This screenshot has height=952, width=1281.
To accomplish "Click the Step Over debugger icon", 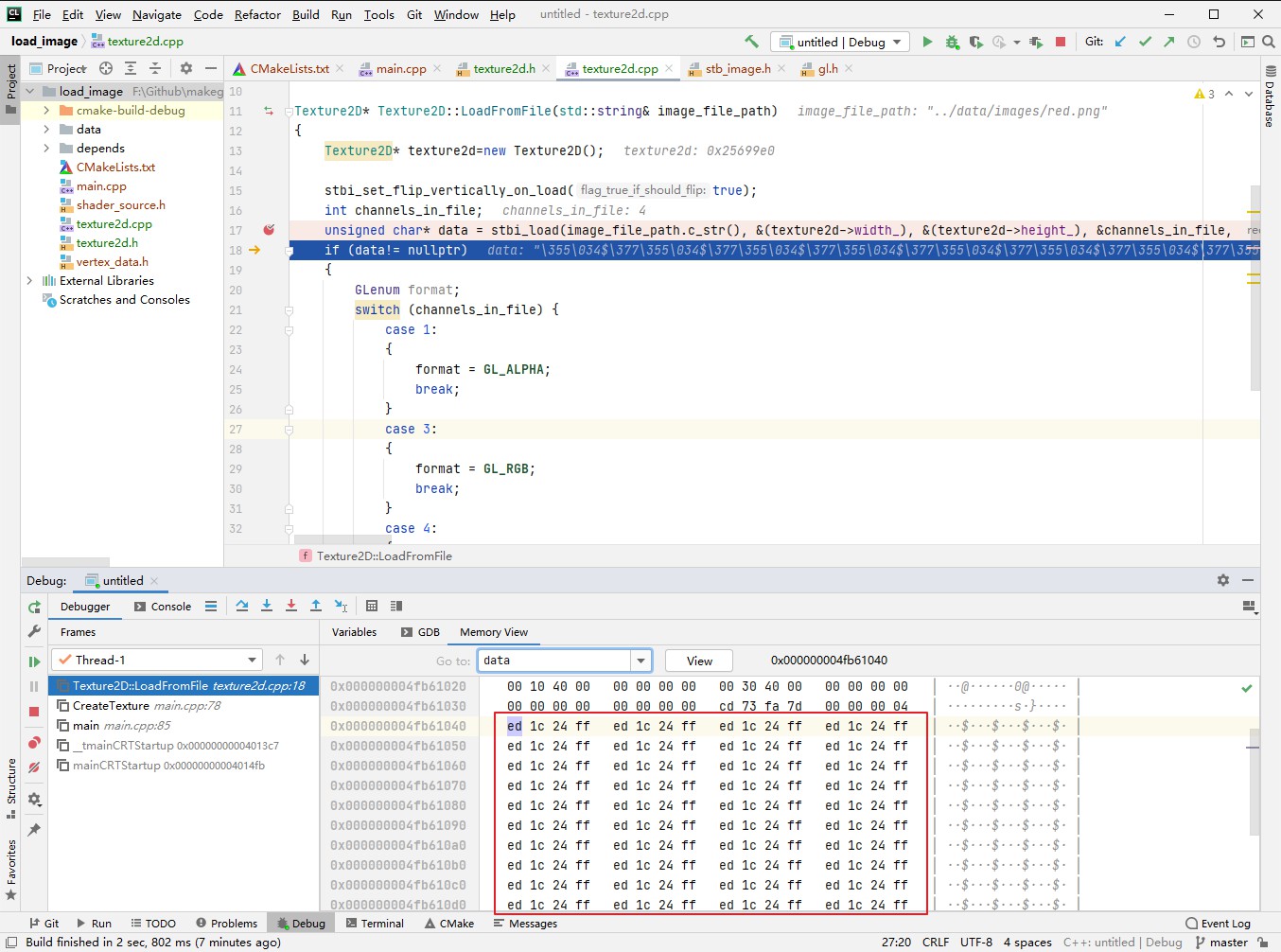I will point(242,606).
